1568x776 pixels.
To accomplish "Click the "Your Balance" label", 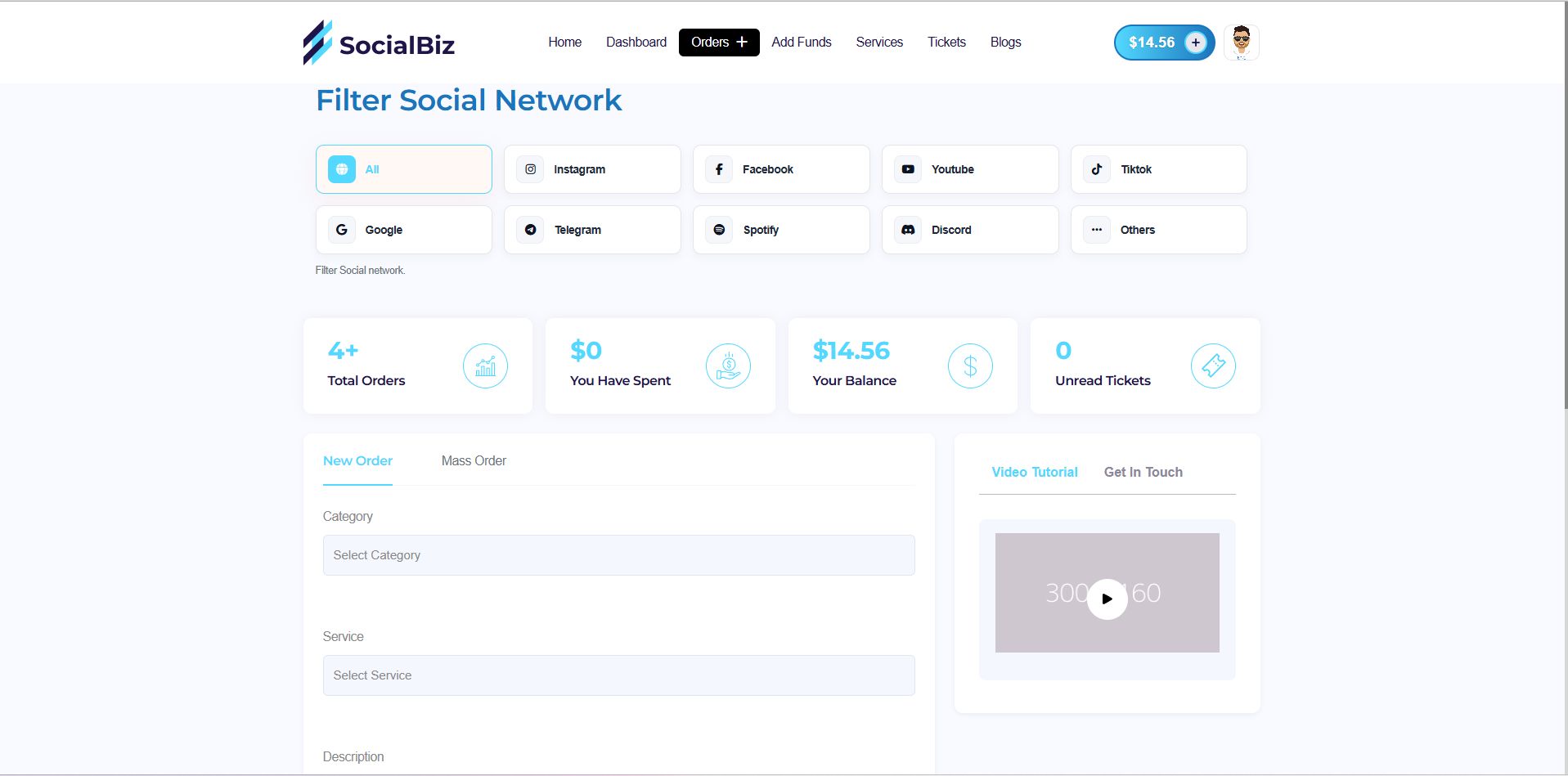I will point(854,380).
